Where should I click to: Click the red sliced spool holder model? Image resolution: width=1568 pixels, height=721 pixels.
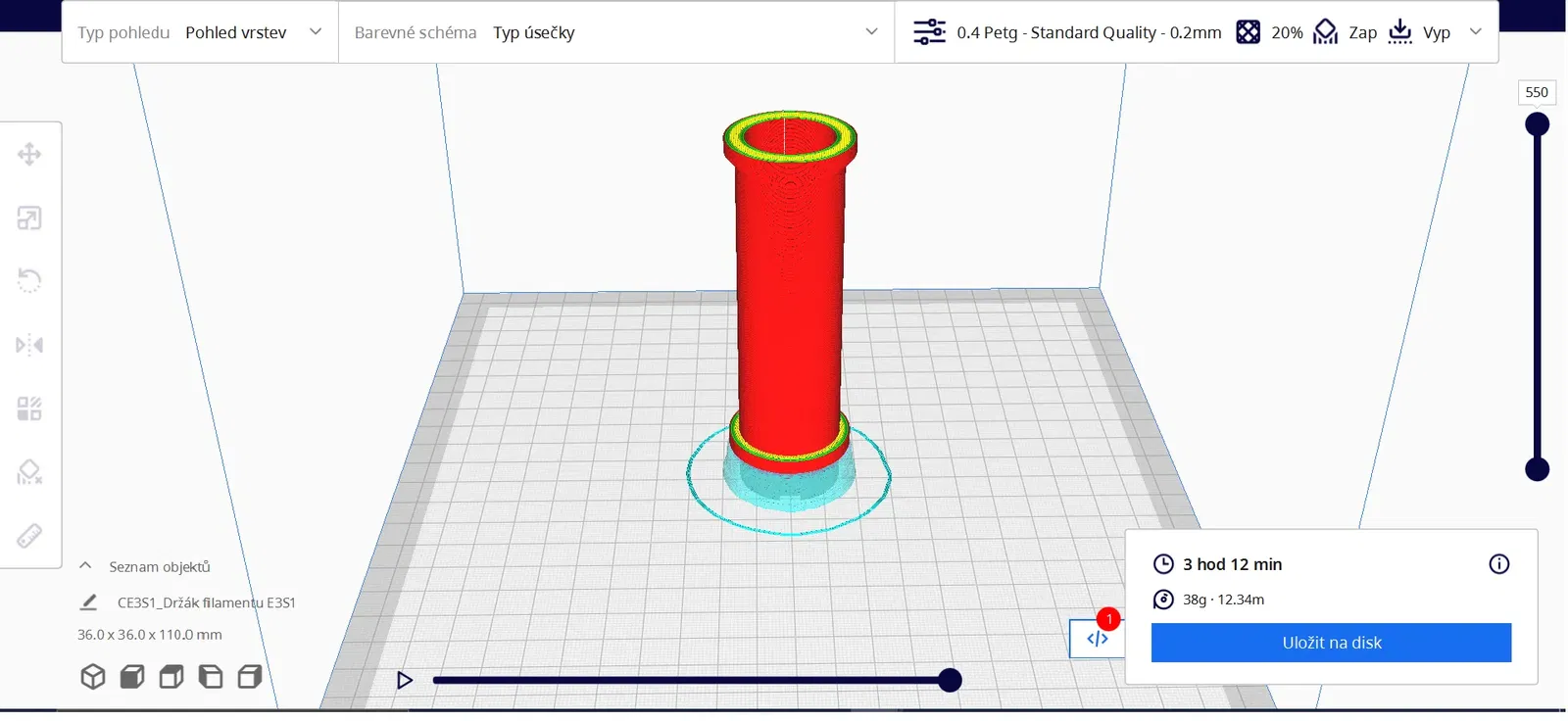click(x=790, y=294)
